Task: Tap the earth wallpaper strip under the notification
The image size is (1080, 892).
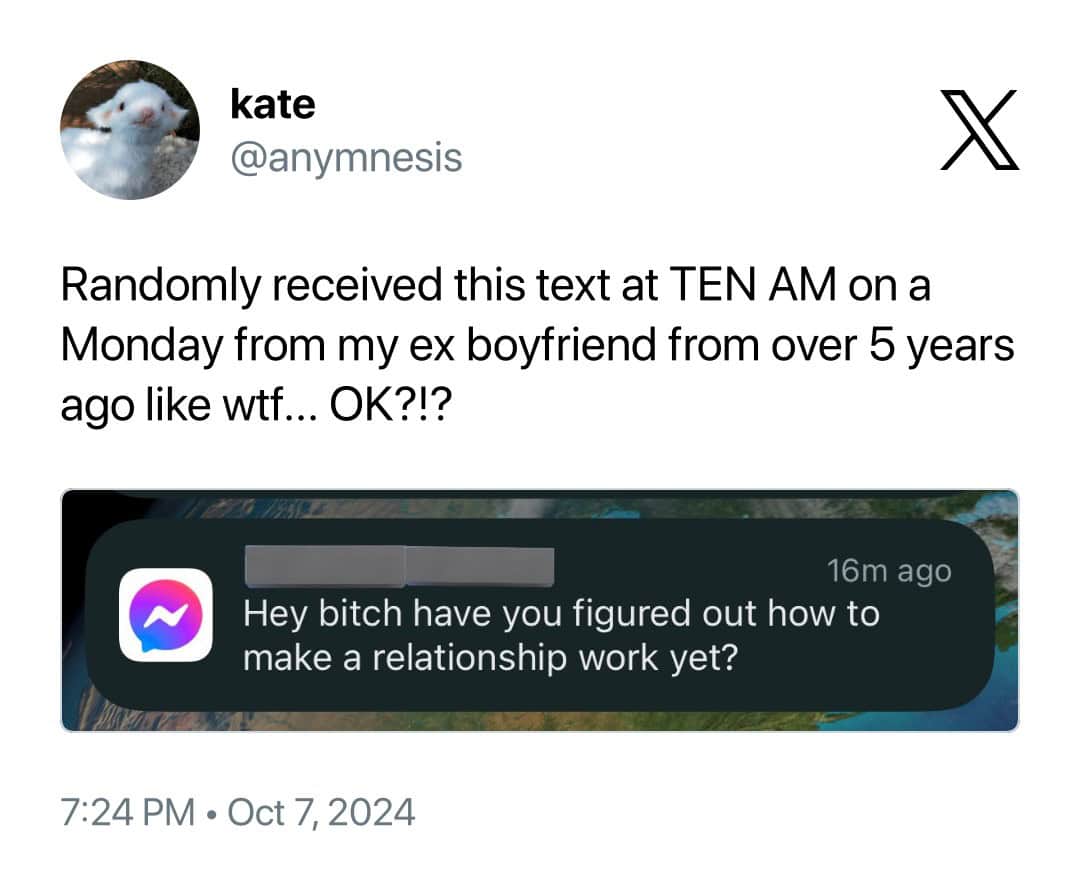Action: pos(539,721)
